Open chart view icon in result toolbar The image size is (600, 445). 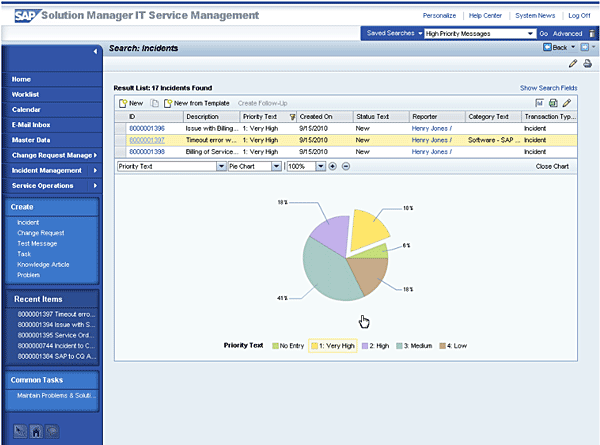pyautogui.click(x=540, y=103)
